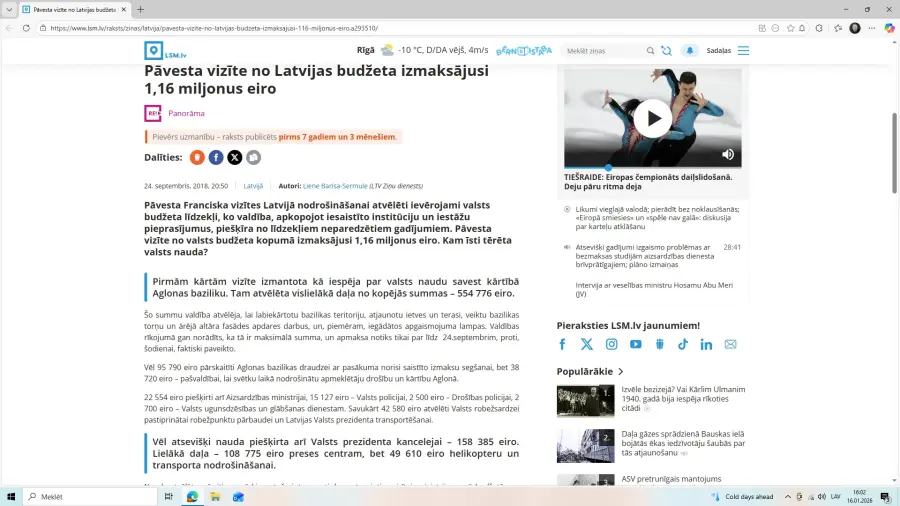The image size is (900, 506).
Task: Open author Liene Barisa-Sermule link
Action: [335, 186]
